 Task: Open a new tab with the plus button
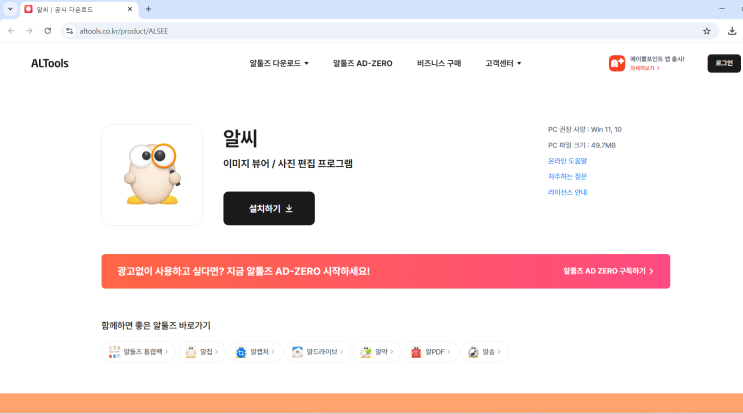pos(148,9)
